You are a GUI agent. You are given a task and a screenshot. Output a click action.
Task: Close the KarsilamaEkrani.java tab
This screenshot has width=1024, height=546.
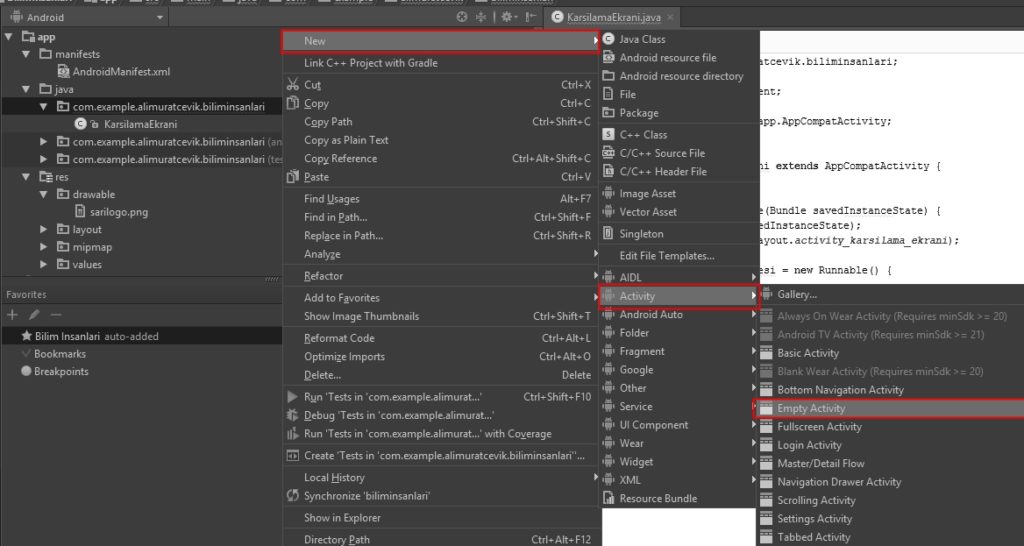[670, 17]
